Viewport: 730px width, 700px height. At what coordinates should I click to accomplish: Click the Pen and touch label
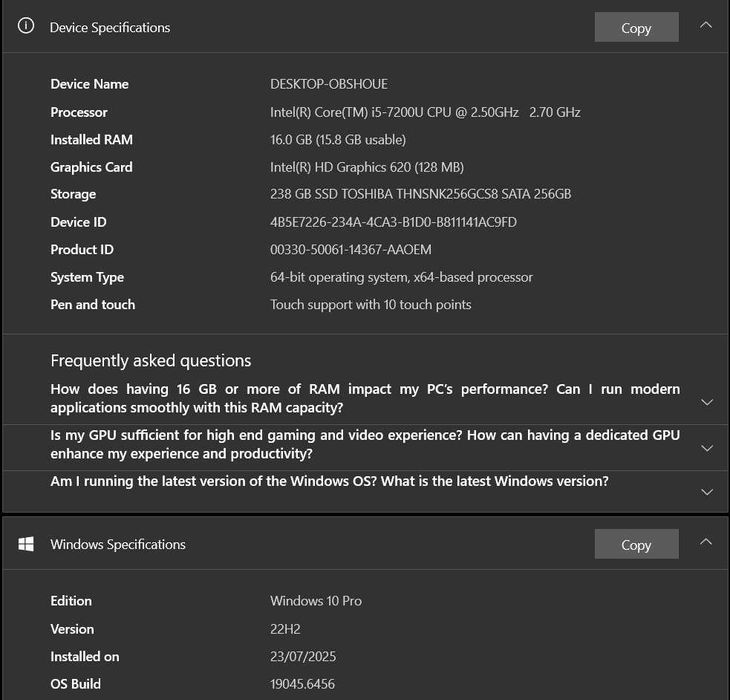pyautogui.click(x=93, y=304)
